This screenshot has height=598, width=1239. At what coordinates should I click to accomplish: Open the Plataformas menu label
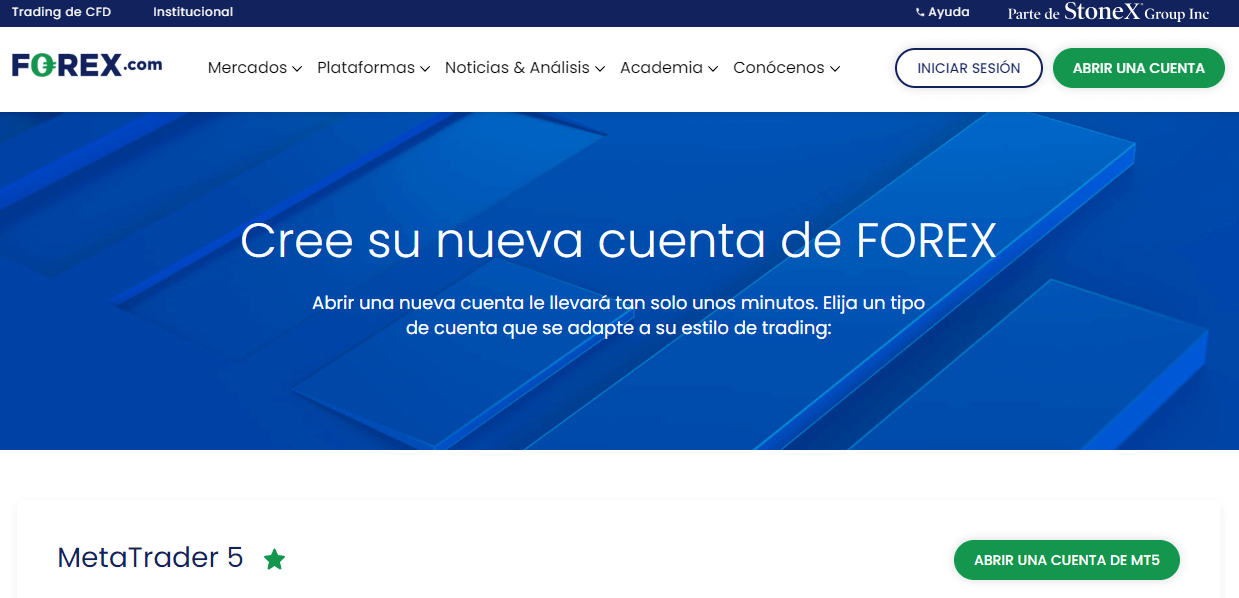pyautogui.click(x=365, y=68)
